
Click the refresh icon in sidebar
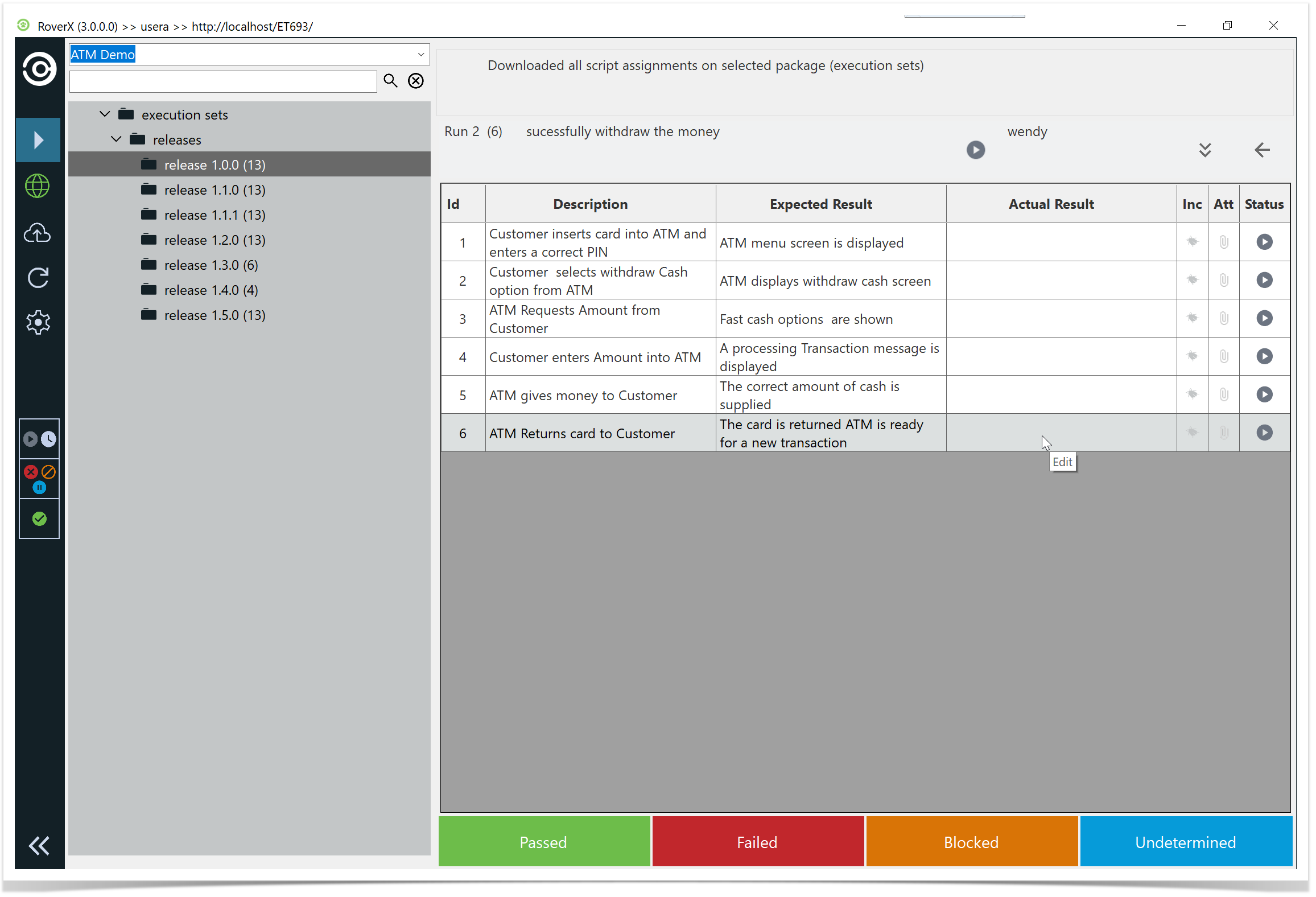(38, 278)
